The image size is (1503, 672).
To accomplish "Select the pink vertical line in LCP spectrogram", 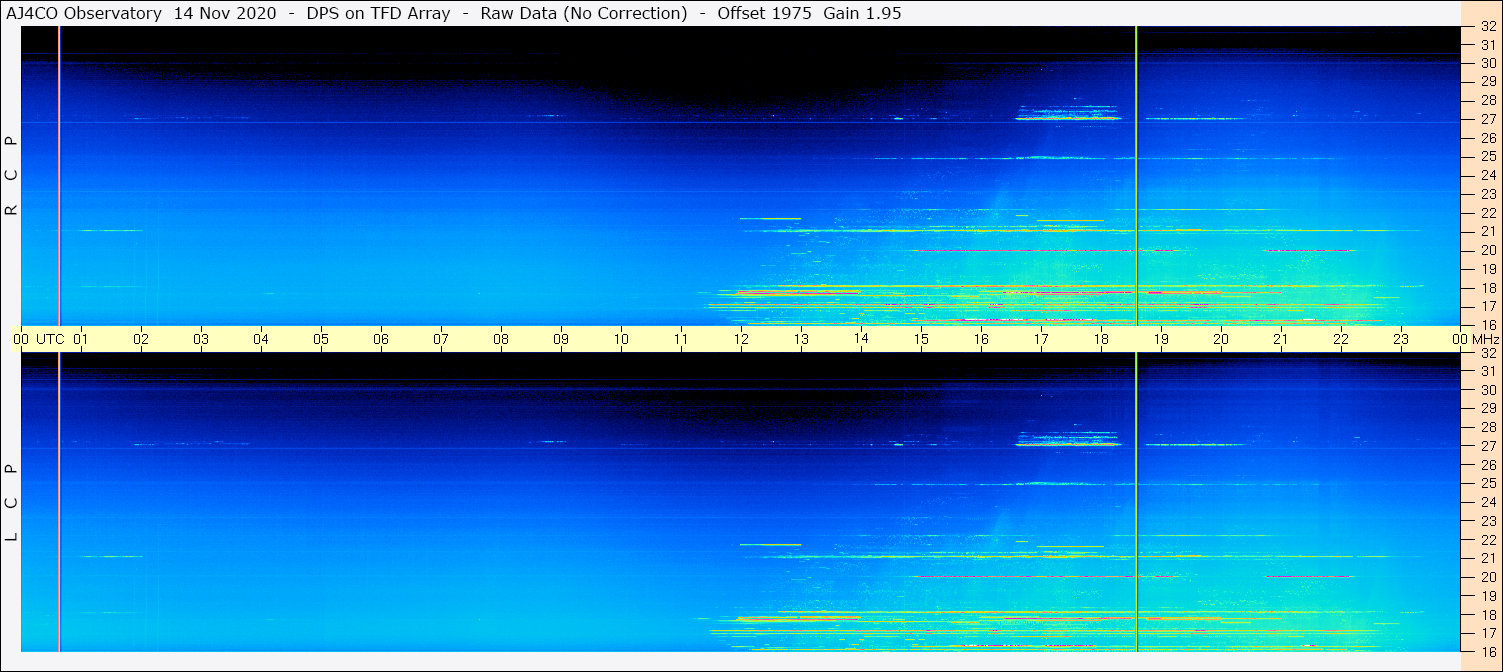I will point(59,502).
